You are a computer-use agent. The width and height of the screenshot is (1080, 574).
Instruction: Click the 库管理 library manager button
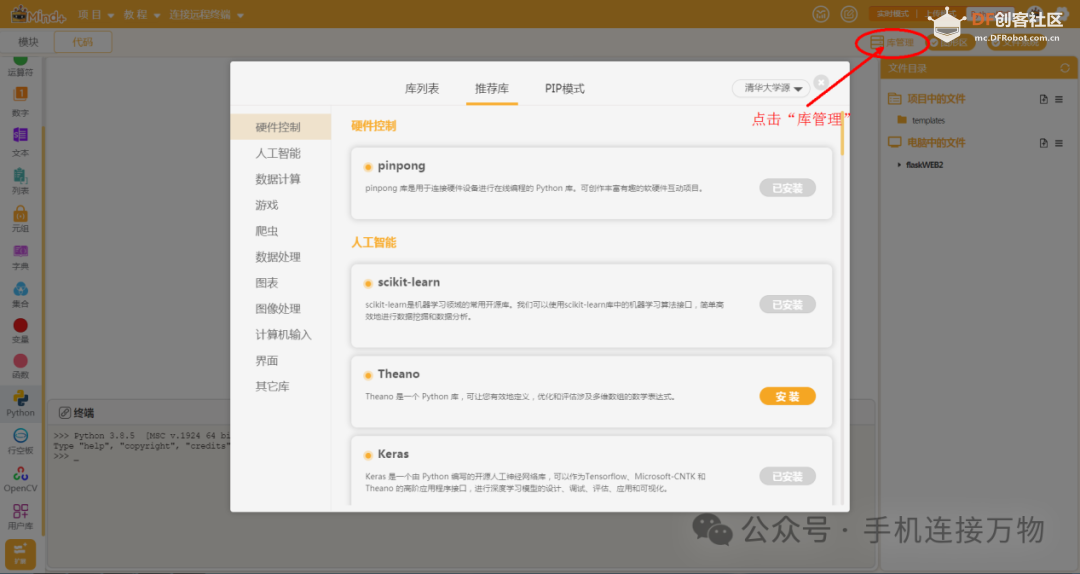(x=892, y=43)
